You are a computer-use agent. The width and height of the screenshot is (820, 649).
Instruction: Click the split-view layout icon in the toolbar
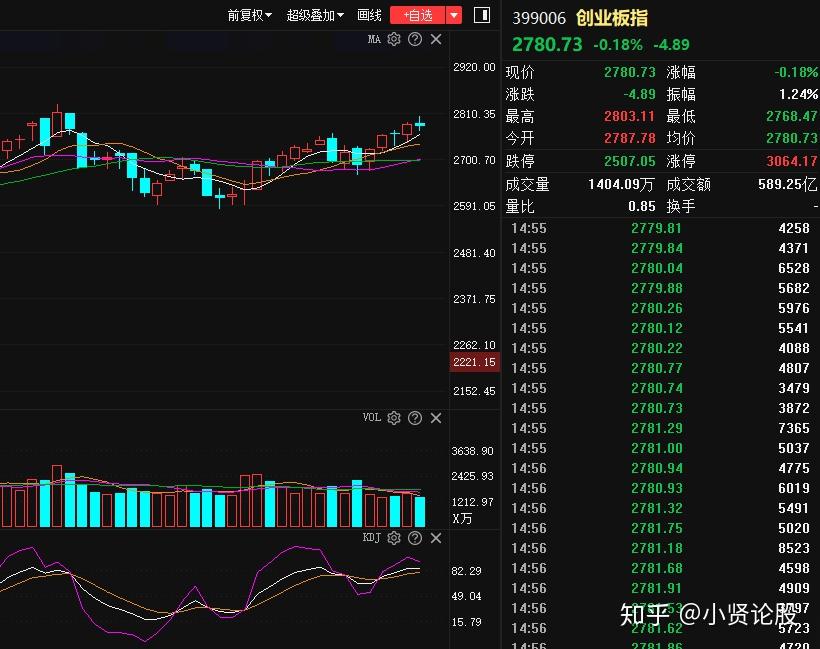tap(482, 14)
